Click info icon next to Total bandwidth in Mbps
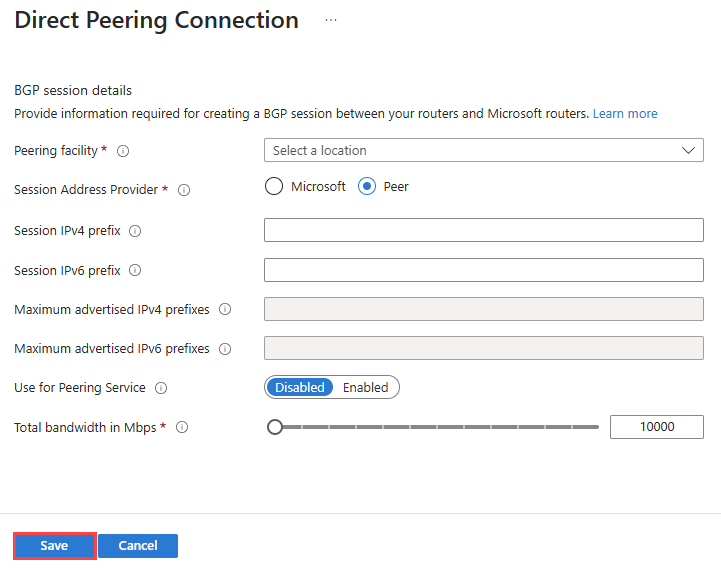 pos(182,427)
